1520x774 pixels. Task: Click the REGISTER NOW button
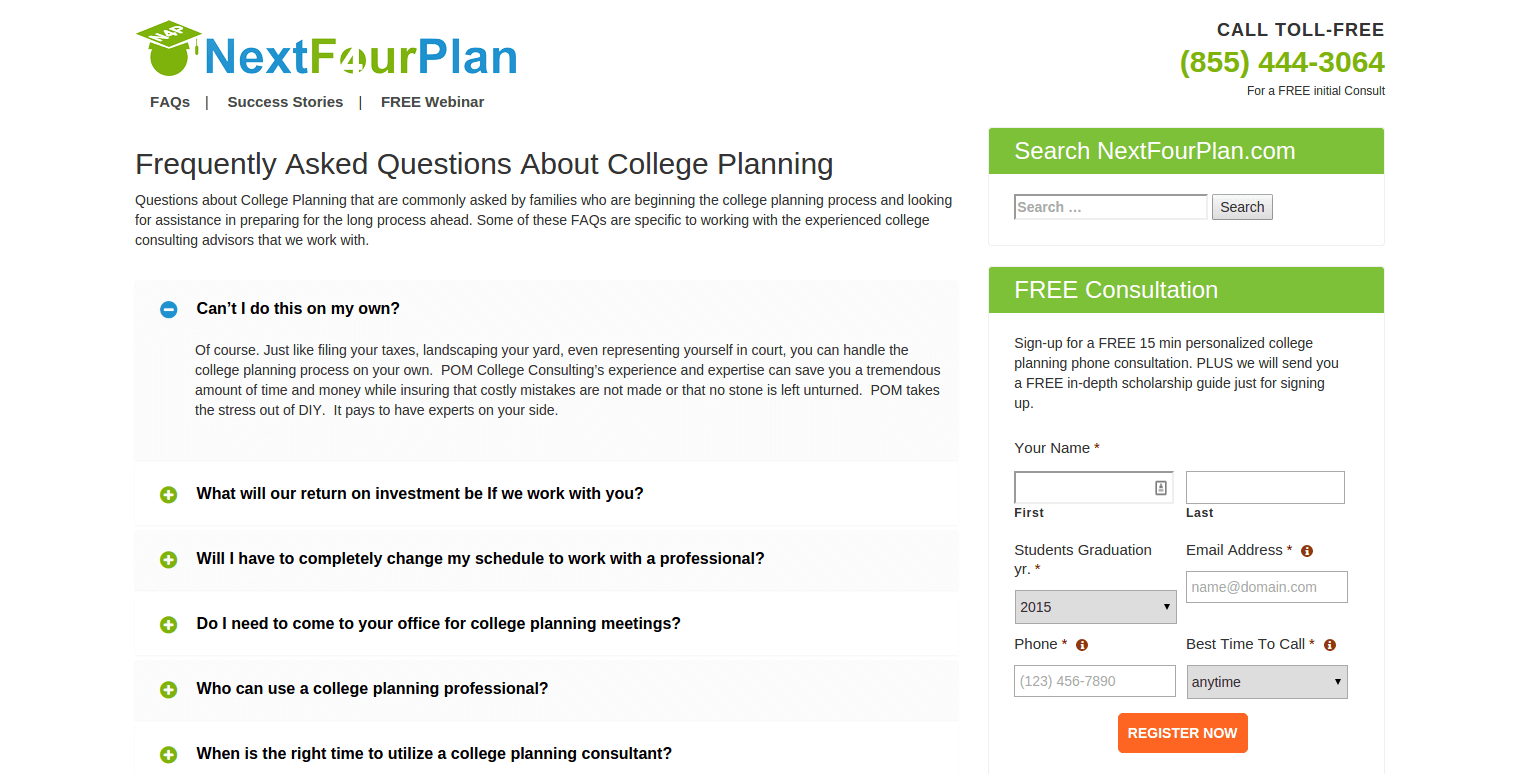click(1182, 733)
